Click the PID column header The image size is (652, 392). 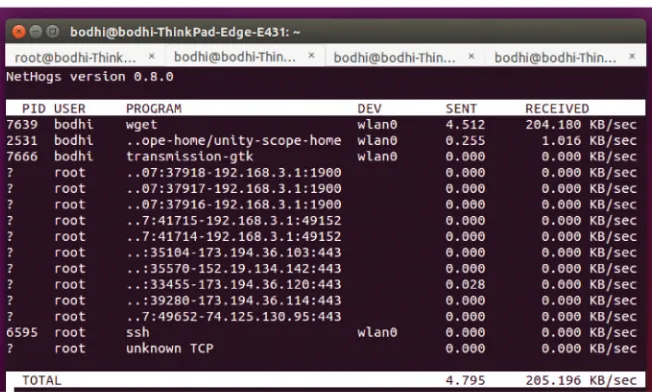click(x=34, y=108)
